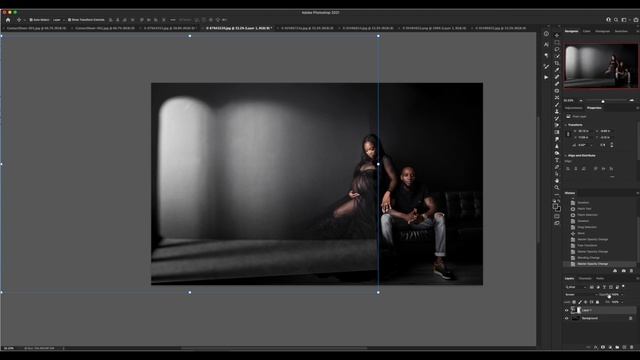The height and width of the screenshot is (360, 640).
Task: Switch to the Color panel tab
Action: click(587, 31)
